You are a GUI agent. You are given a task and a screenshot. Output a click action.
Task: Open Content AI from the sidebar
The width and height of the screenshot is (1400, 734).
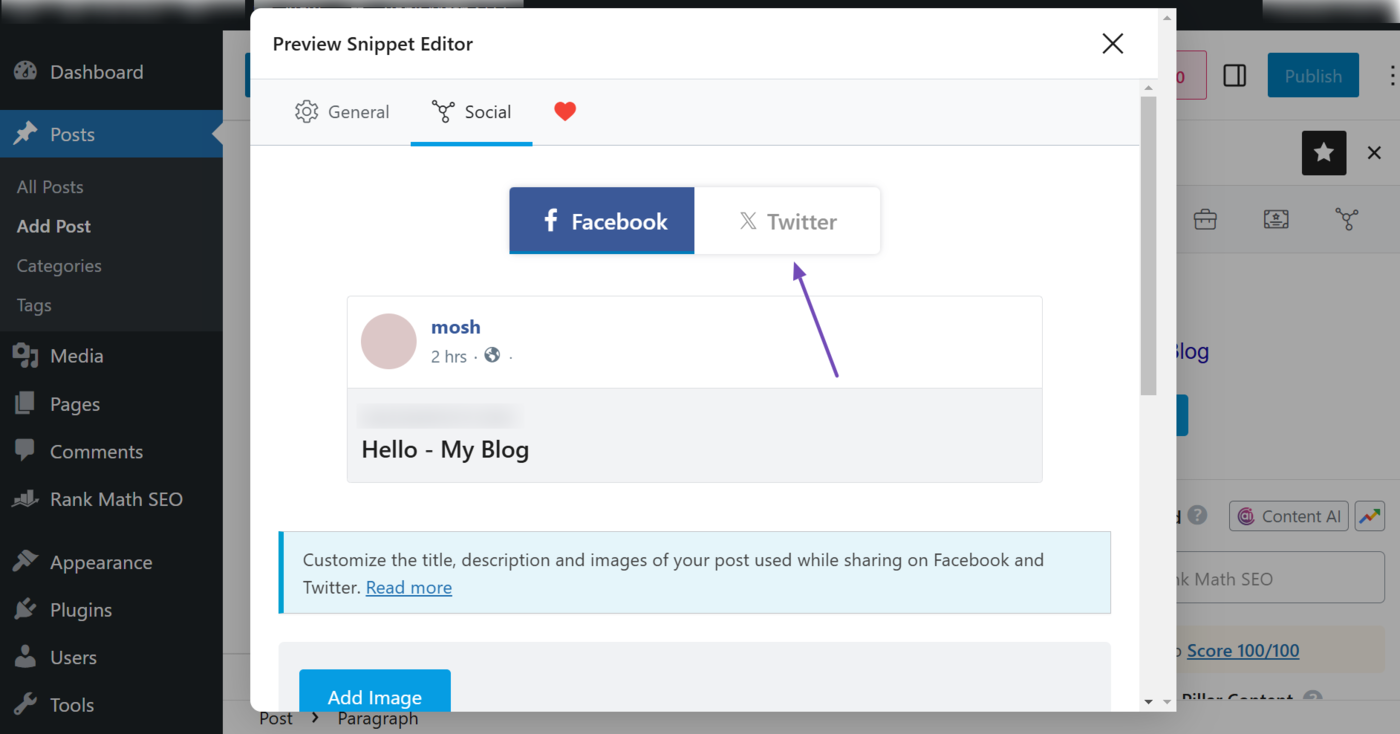(x=1288, y=516)
